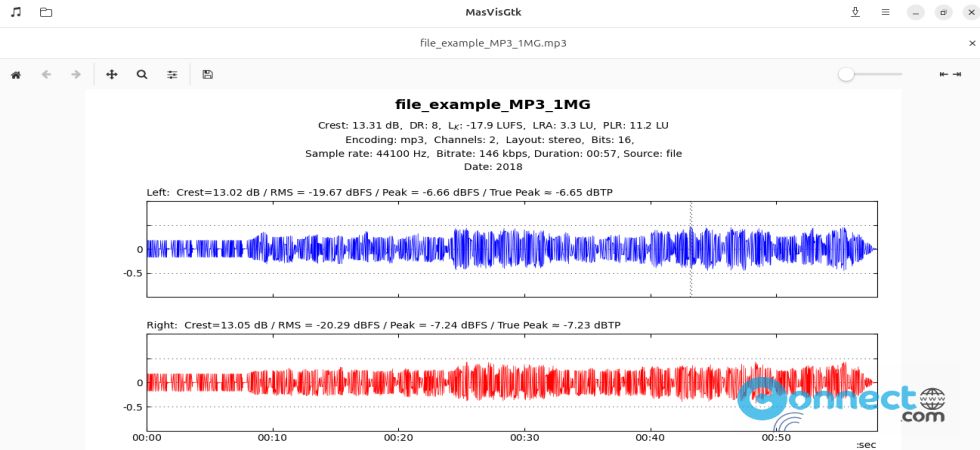980x450 pixels.
Task: Click the fit-width arrows icon
Action: coord(951,74)
